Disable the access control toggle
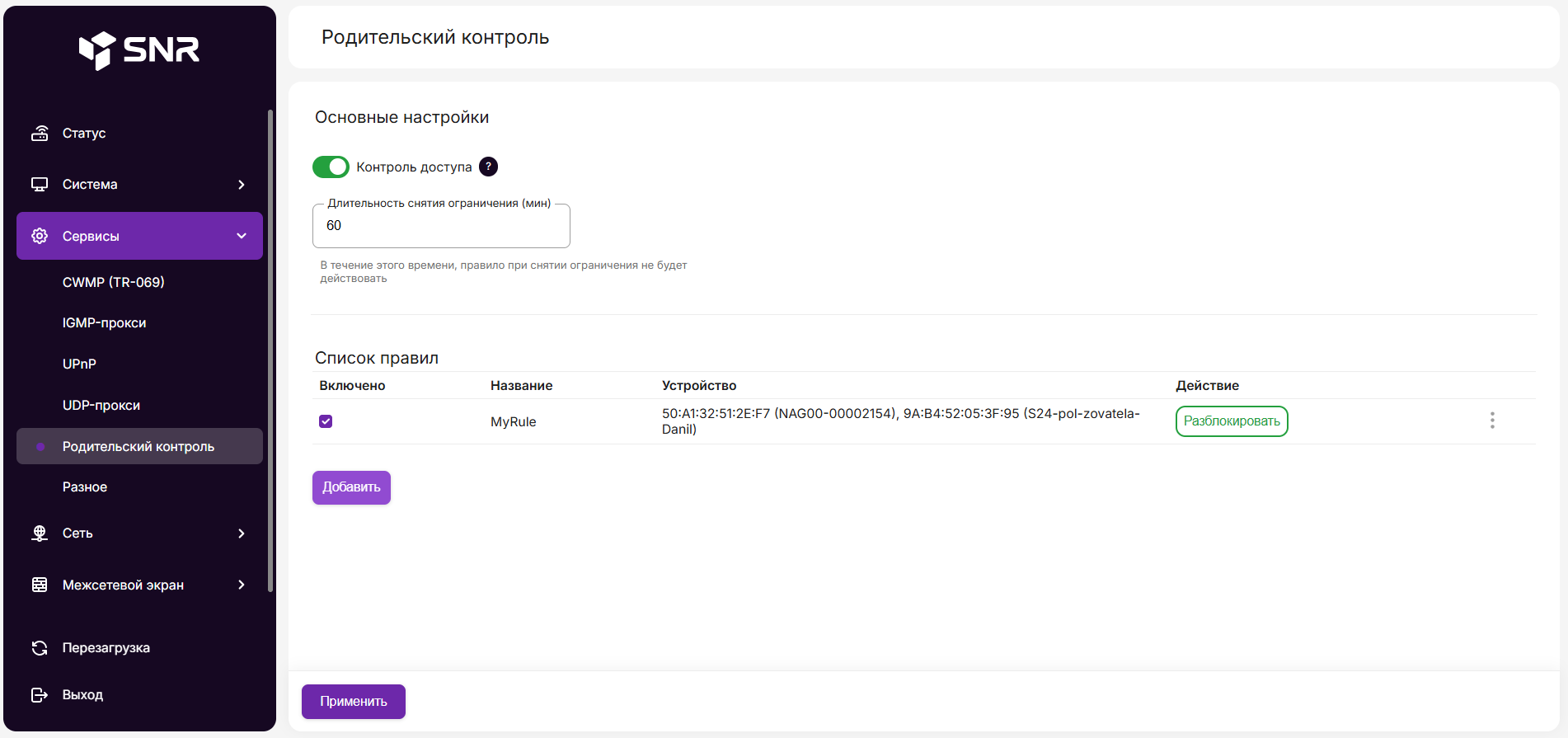Image resolution: width=1568 pixels, height=738 pixels. pyautogui.click(x=331, y=167)
